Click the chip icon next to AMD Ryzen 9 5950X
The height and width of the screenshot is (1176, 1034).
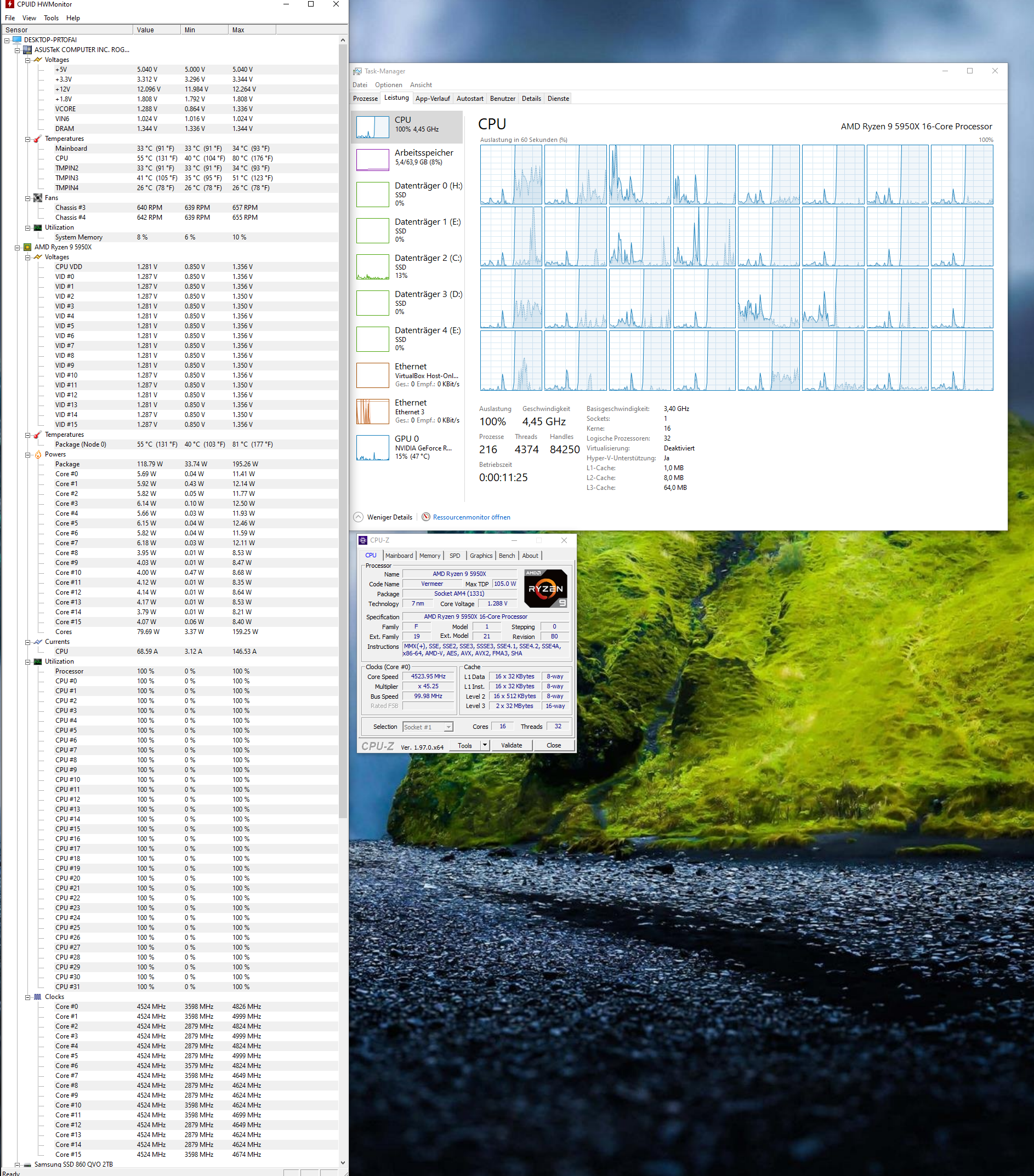[x=27, y=247]
